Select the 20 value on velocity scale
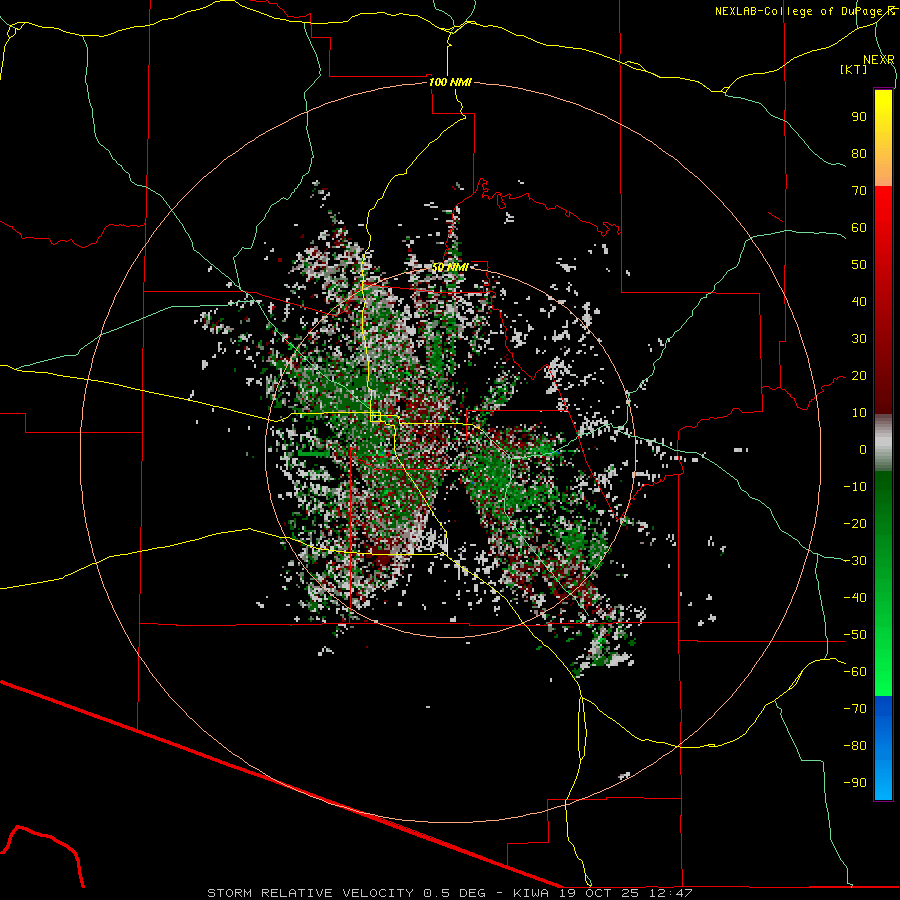Viewport: 900px width, 900px height. [859, 375]
